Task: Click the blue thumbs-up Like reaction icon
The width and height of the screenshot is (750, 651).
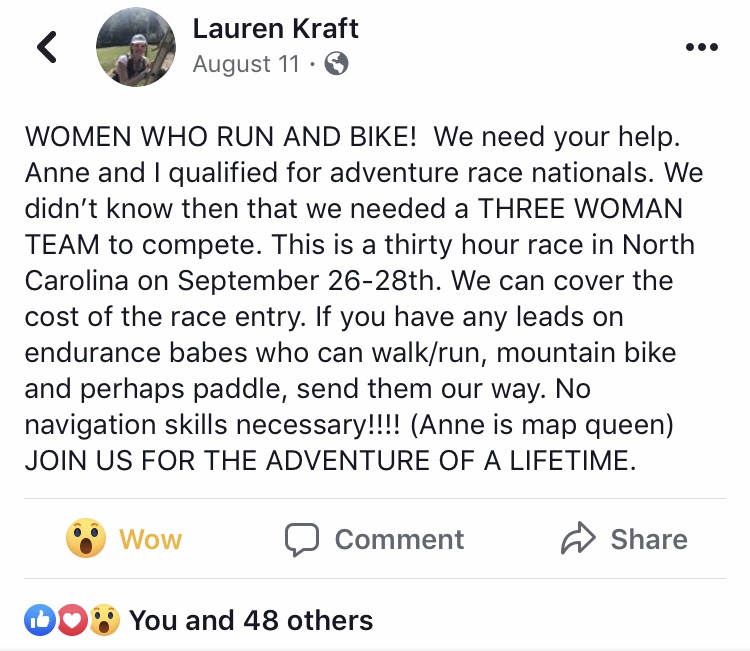Action: click(x=42, y=621)
